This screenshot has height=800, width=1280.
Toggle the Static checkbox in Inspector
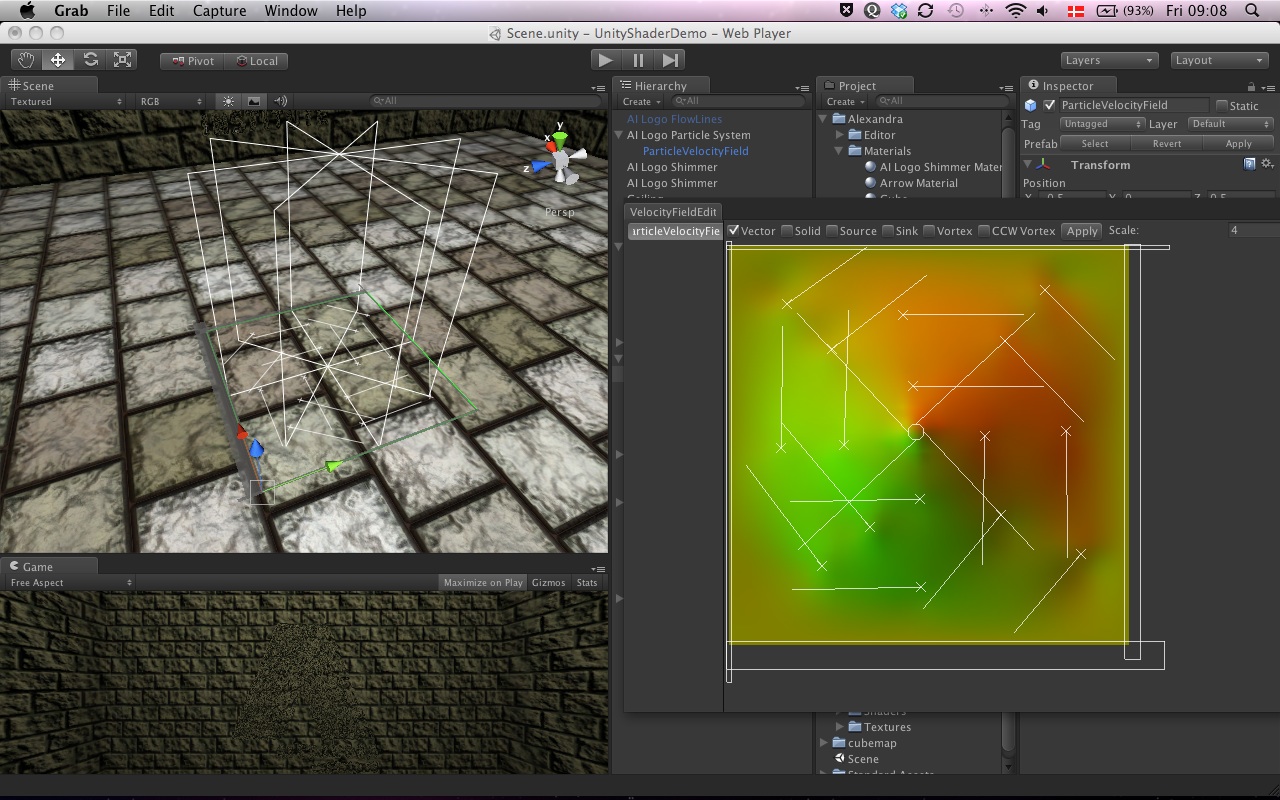pyautogui.click(x=1221, y=106)
